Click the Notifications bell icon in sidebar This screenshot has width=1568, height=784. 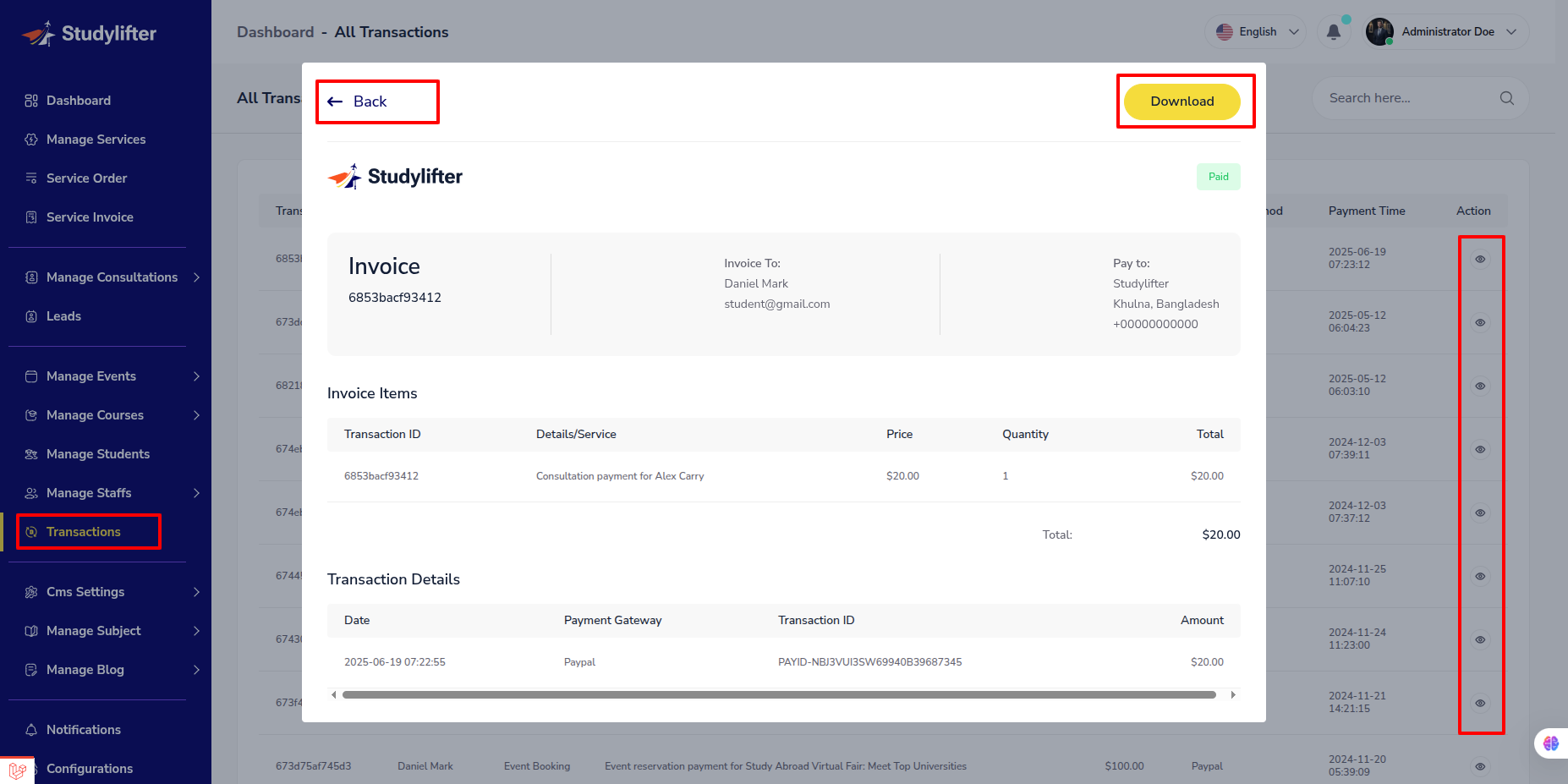coord(31,730)
